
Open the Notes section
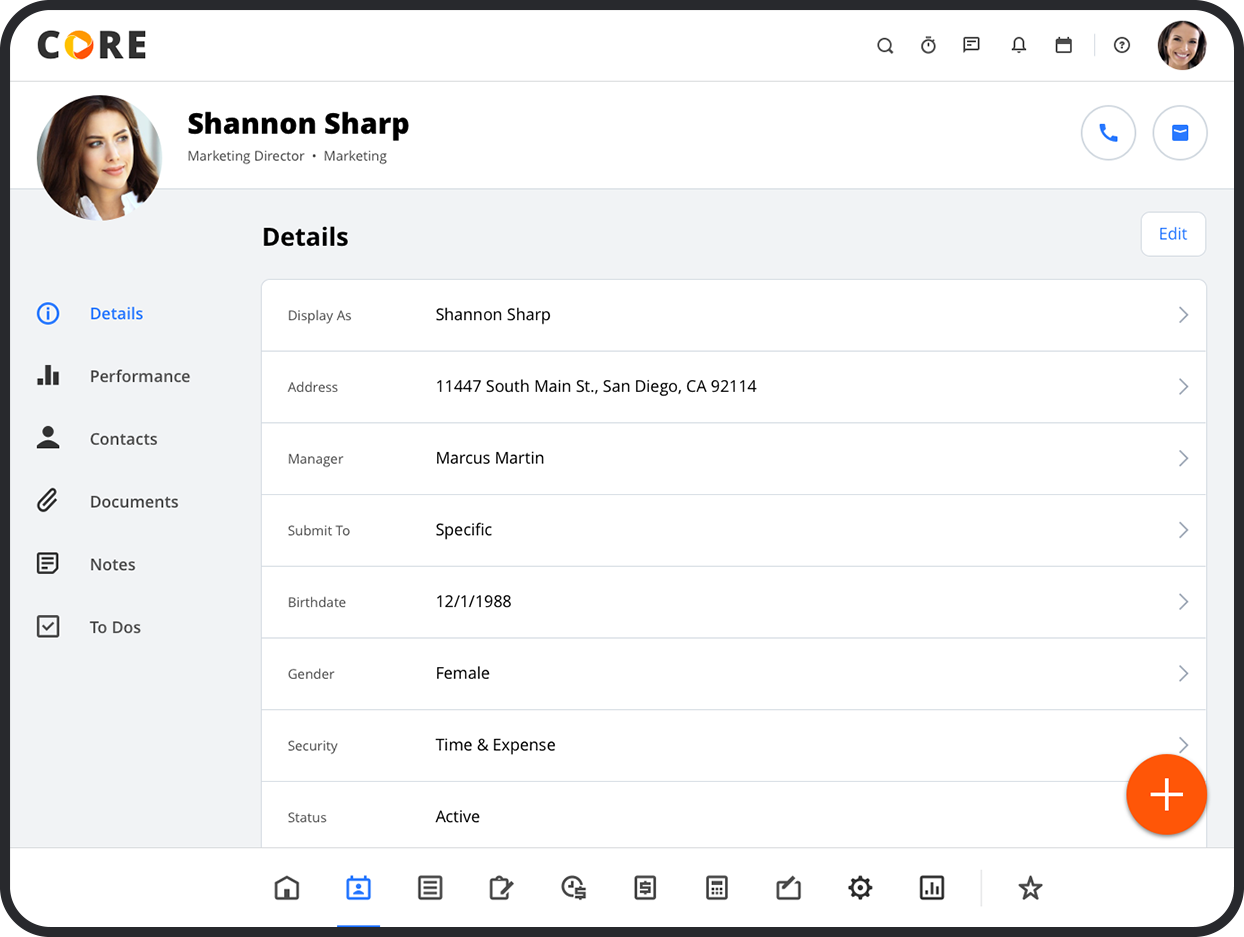pos(112,565)
